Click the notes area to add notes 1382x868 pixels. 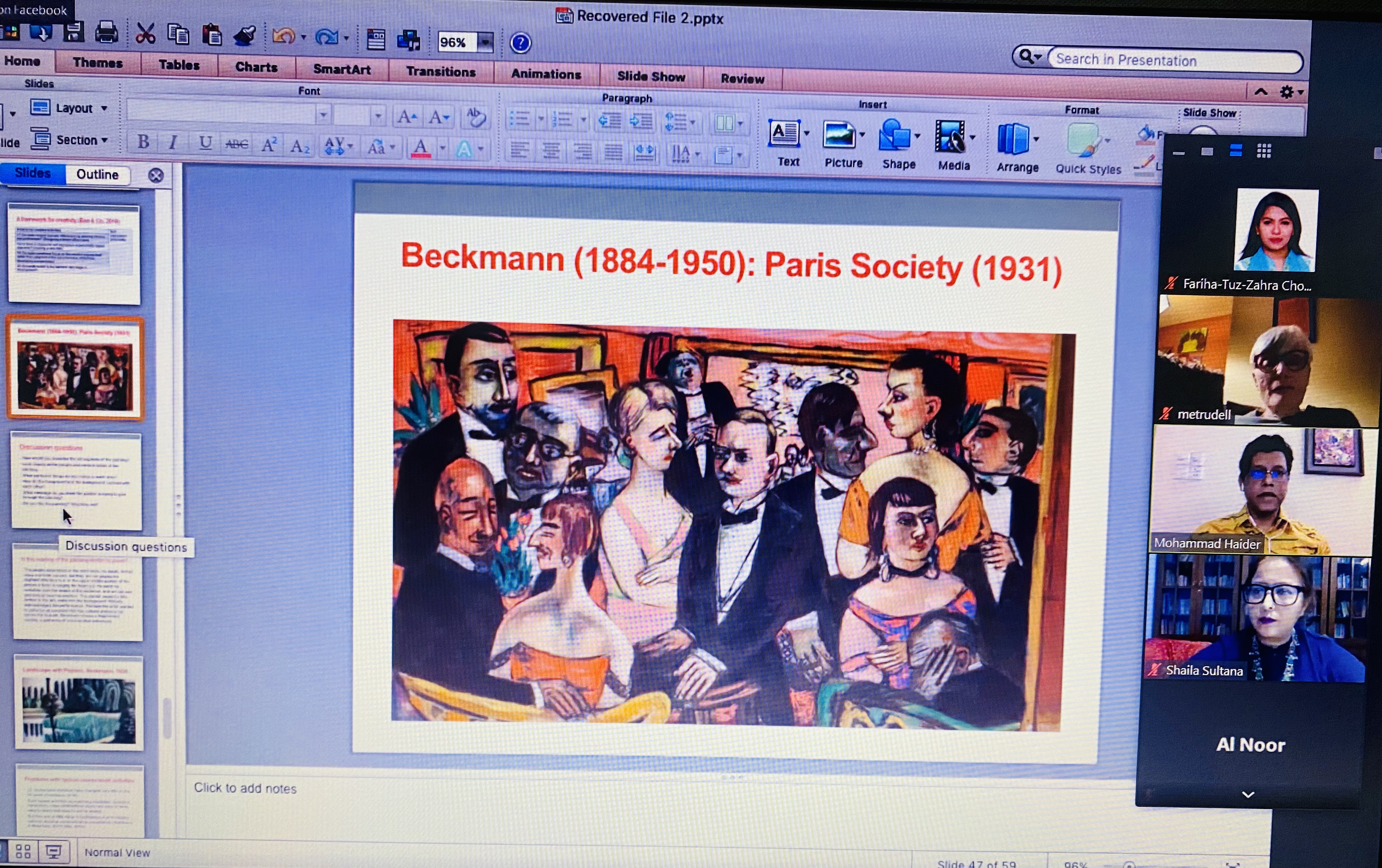click(x=246, y=788)
